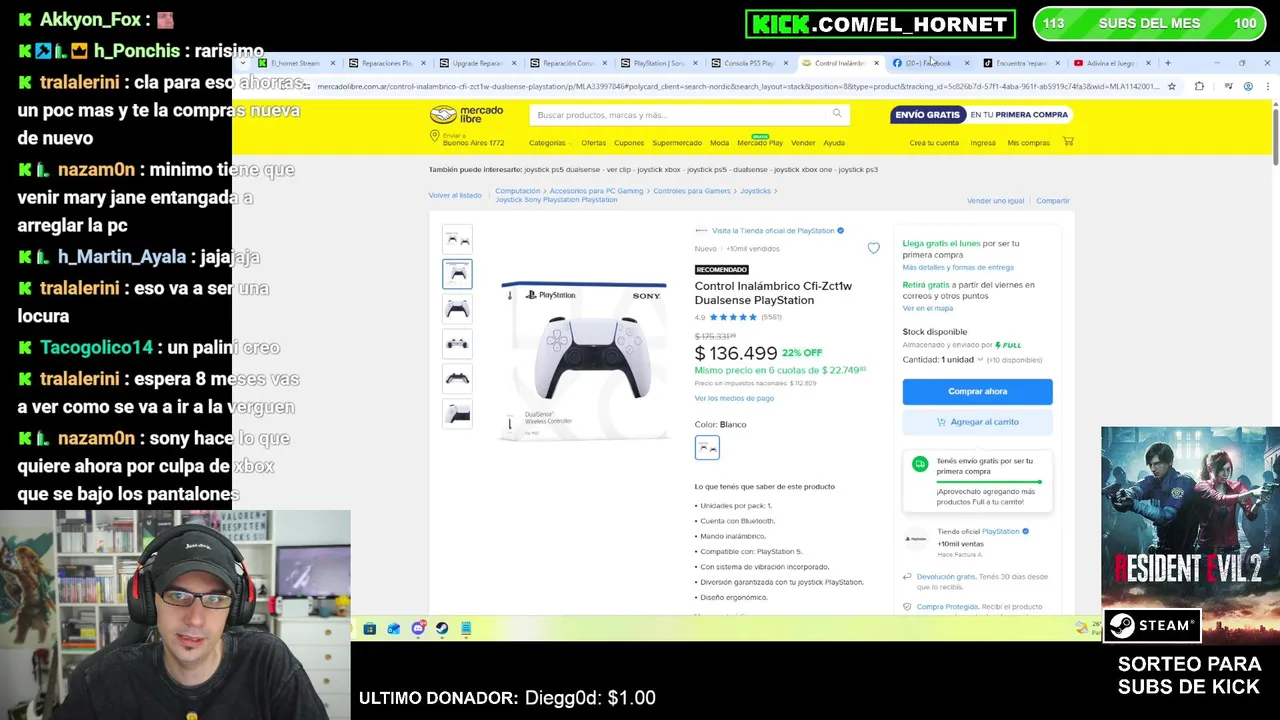Open Outlook mail icon in the taskbar
The width and height of the screenshot is (1280, 720).
coord(393,628)
